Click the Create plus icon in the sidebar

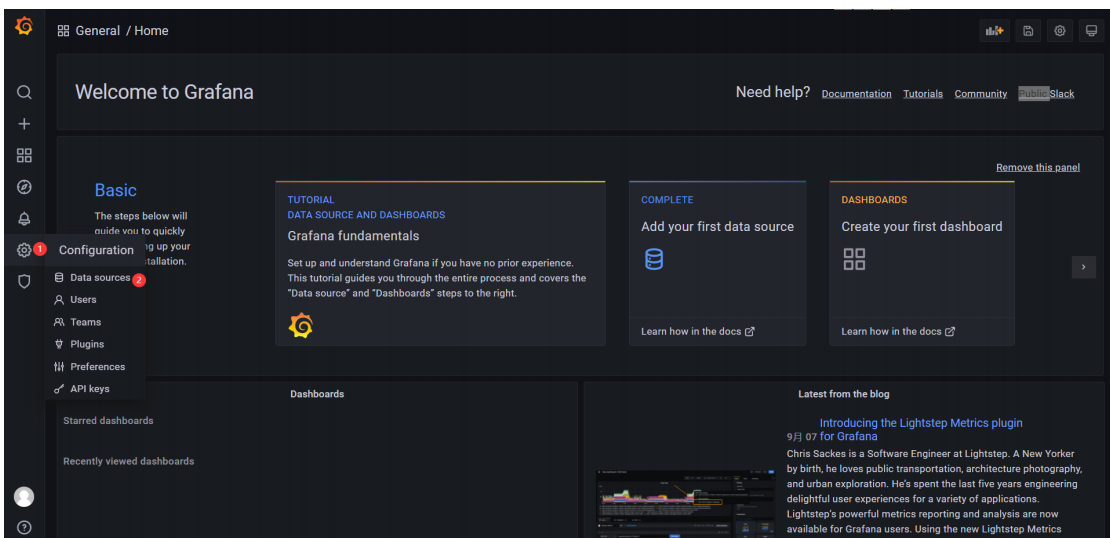(24, 124)
